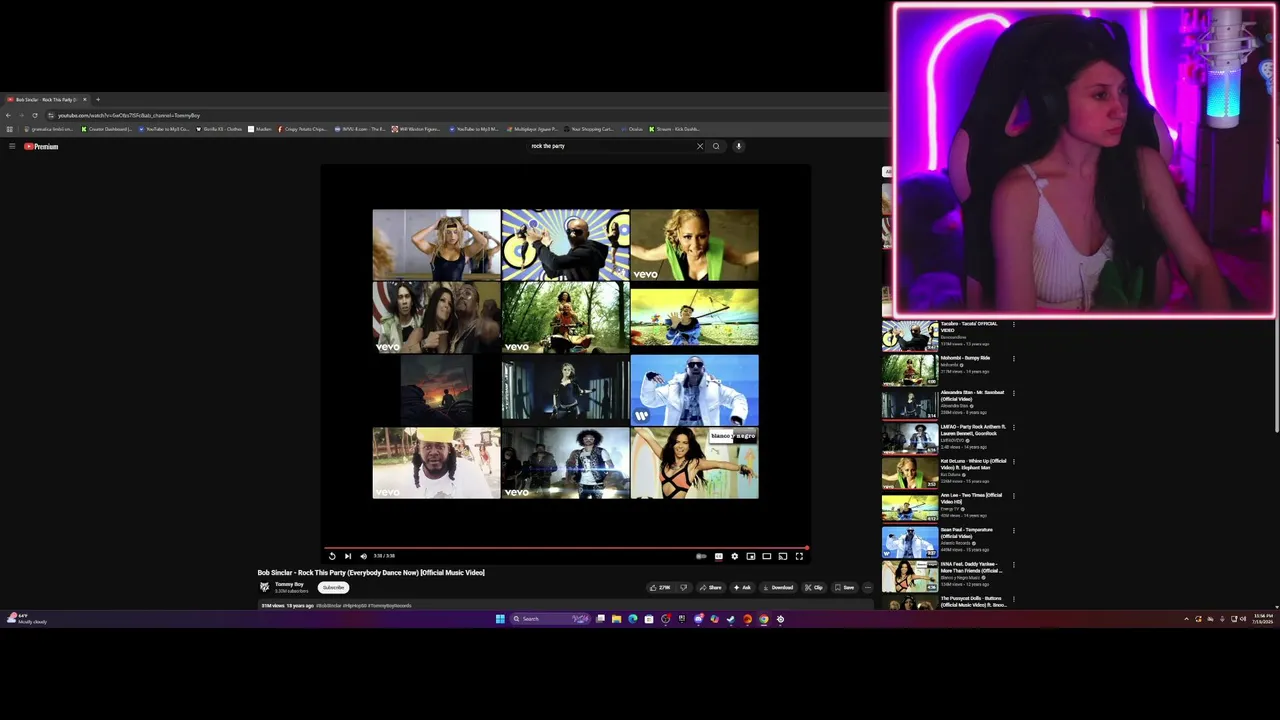
Task: Open the player settings gear
Action: 735,556
